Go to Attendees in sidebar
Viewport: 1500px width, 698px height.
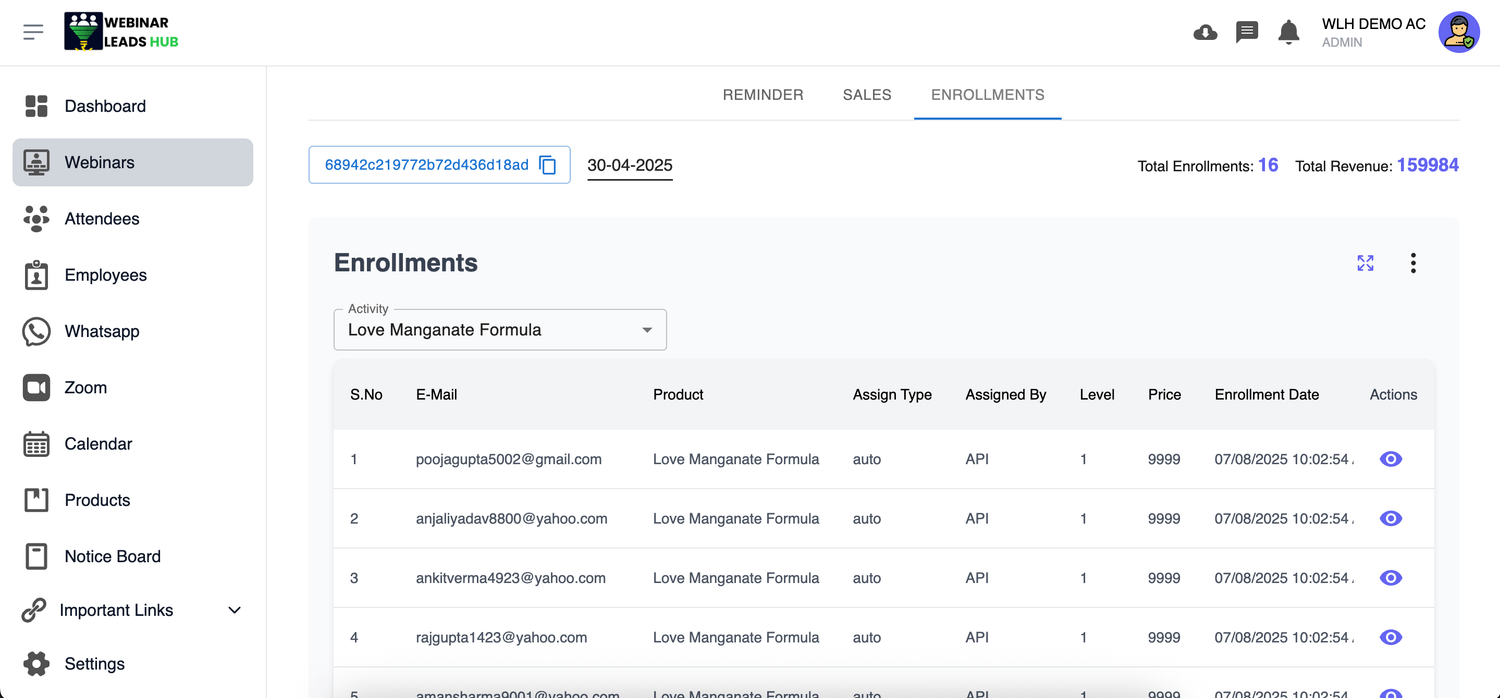coord(102,219)
